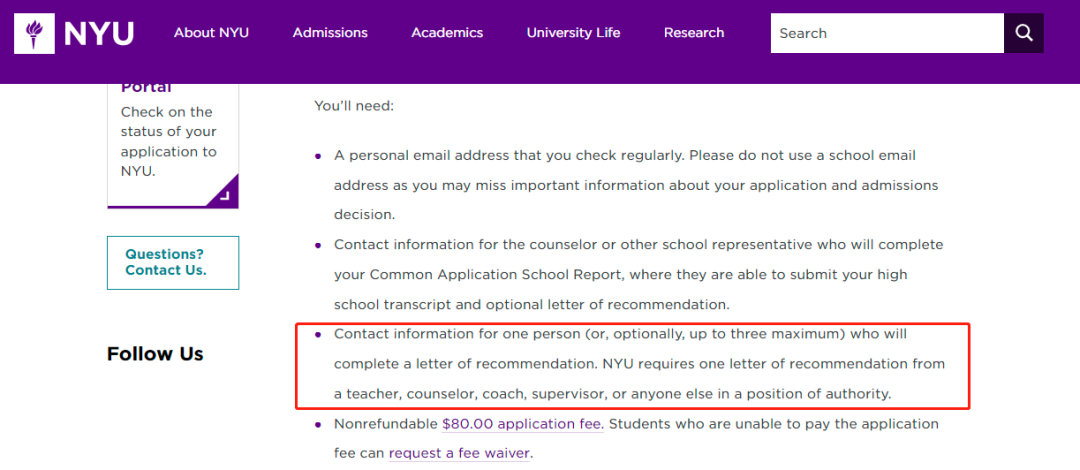Select Academics in the navigation bar
1080x470 pixels.
point(447,32)
